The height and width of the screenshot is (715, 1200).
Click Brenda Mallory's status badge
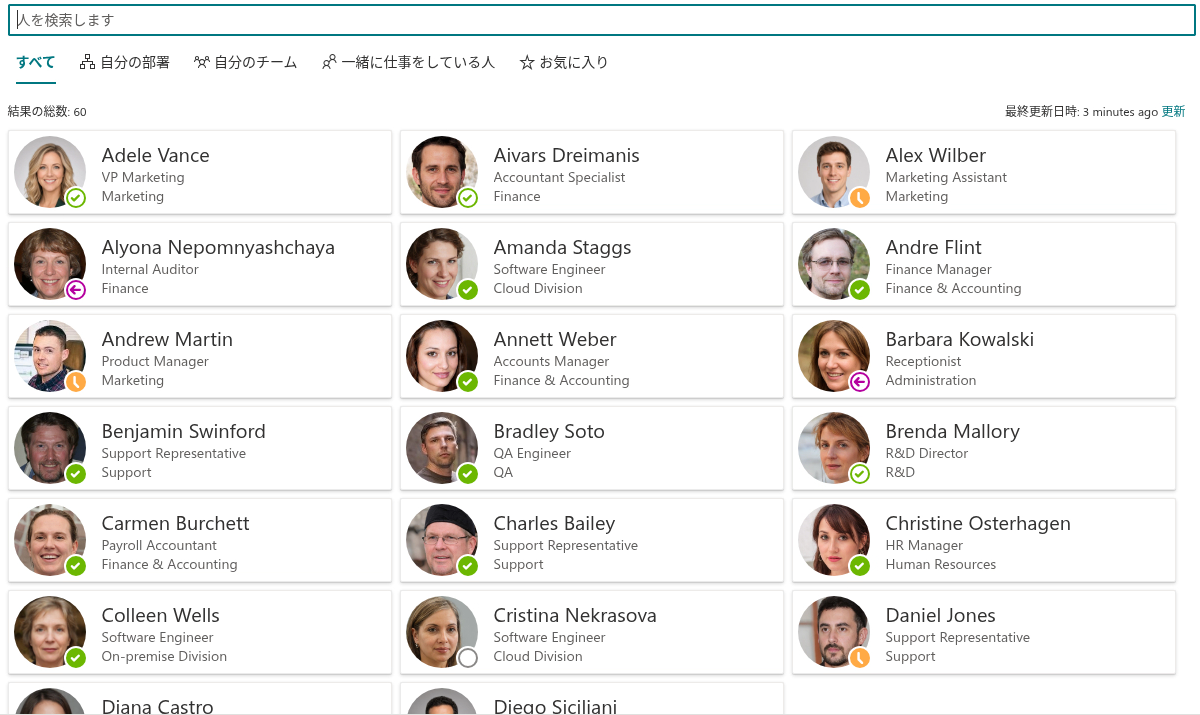(x=860, y=474)
